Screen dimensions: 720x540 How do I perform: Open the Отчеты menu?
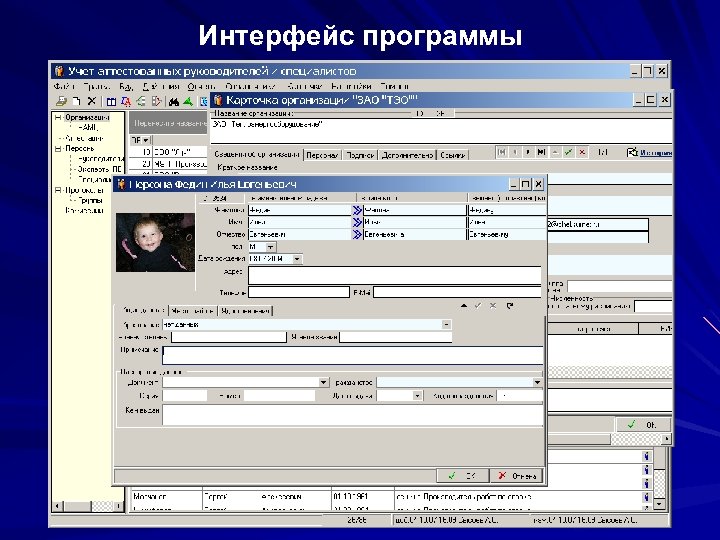pos(201,86)
